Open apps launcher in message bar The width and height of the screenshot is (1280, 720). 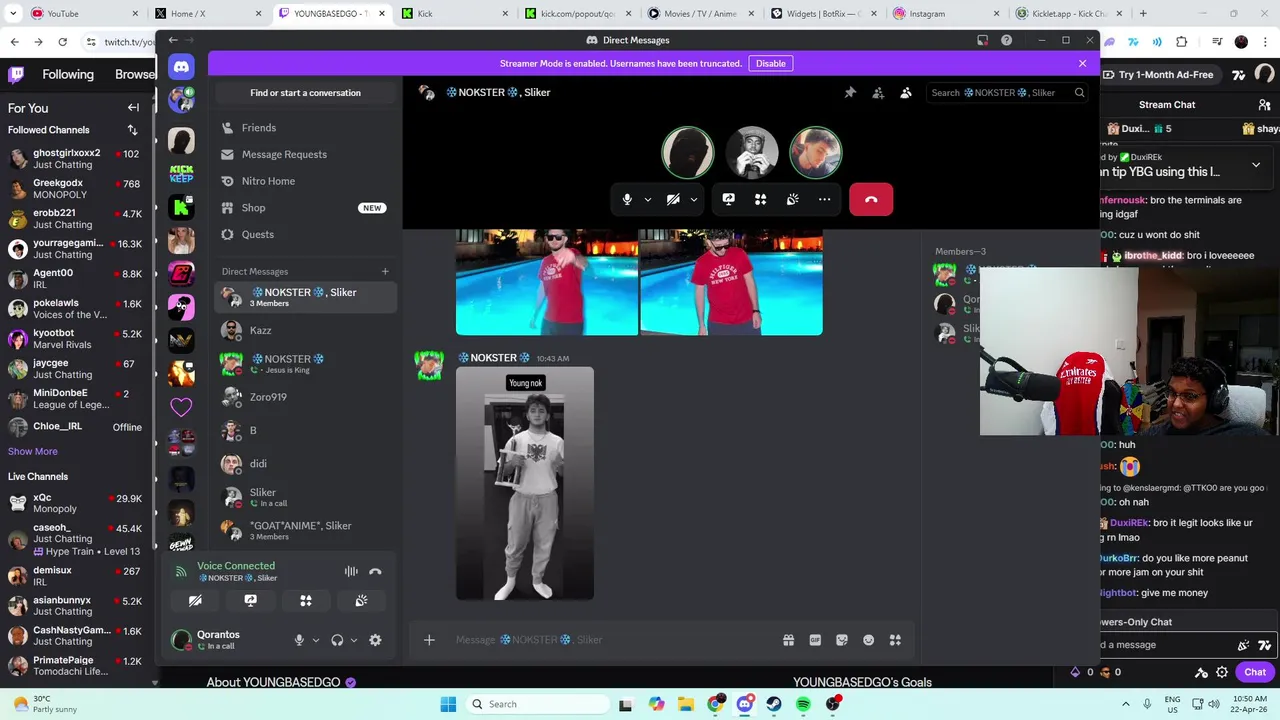click(896, 640)
